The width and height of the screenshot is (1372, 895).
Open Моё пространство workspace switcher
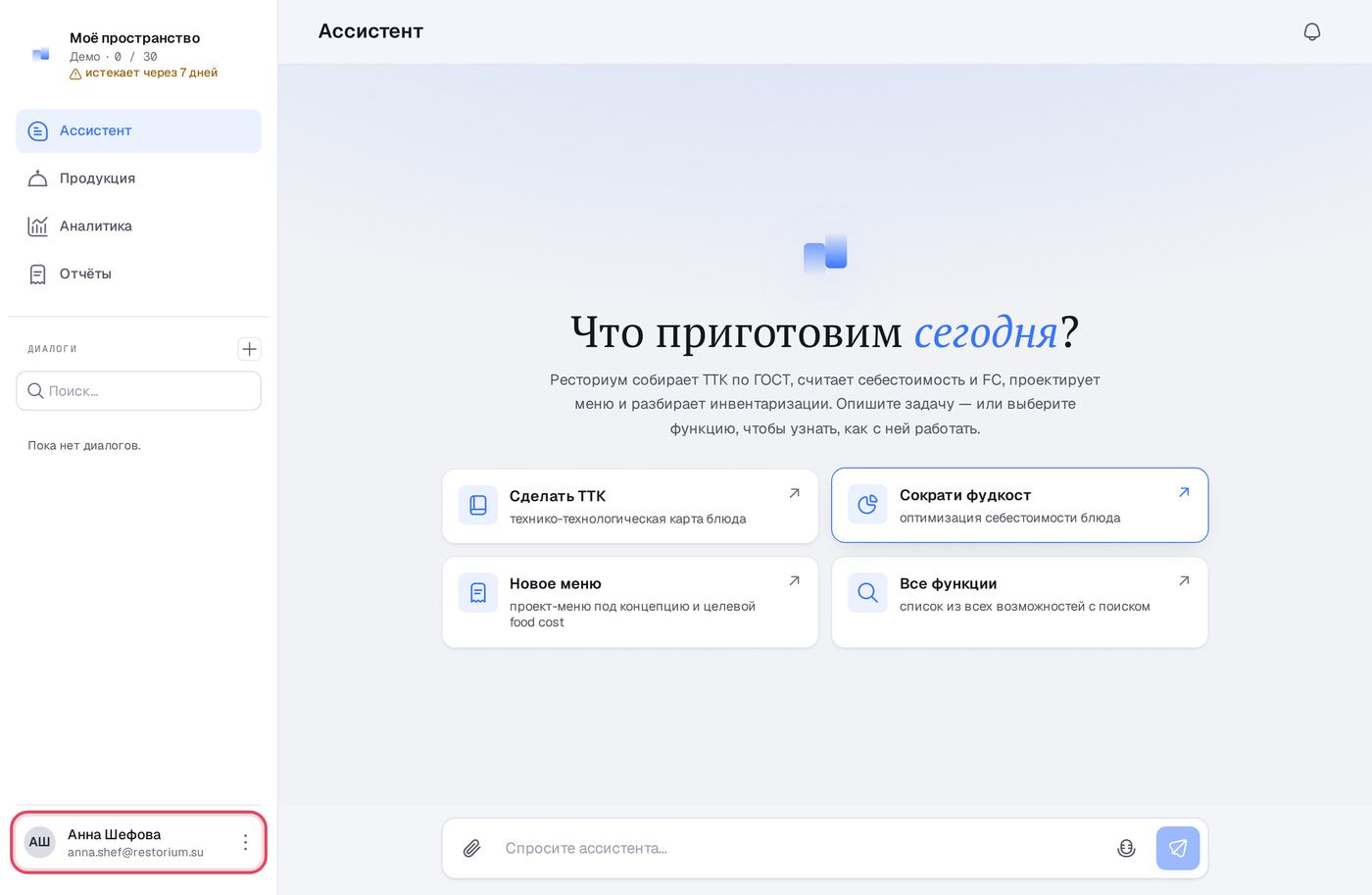point(138,55)
